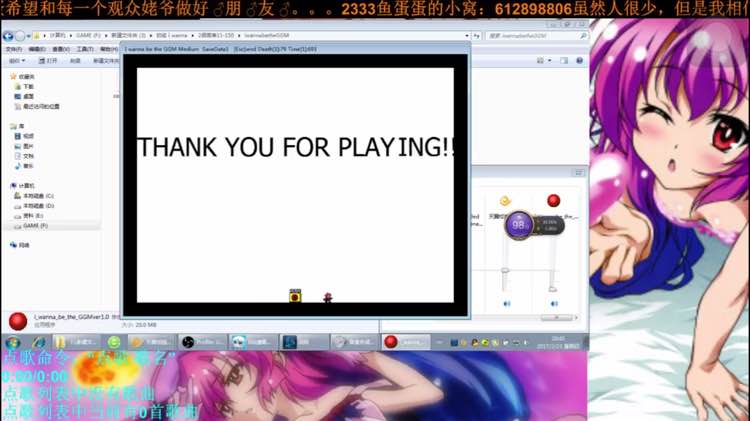Open the 图片 library
This screenshot has height=421, width=750.
24,146
